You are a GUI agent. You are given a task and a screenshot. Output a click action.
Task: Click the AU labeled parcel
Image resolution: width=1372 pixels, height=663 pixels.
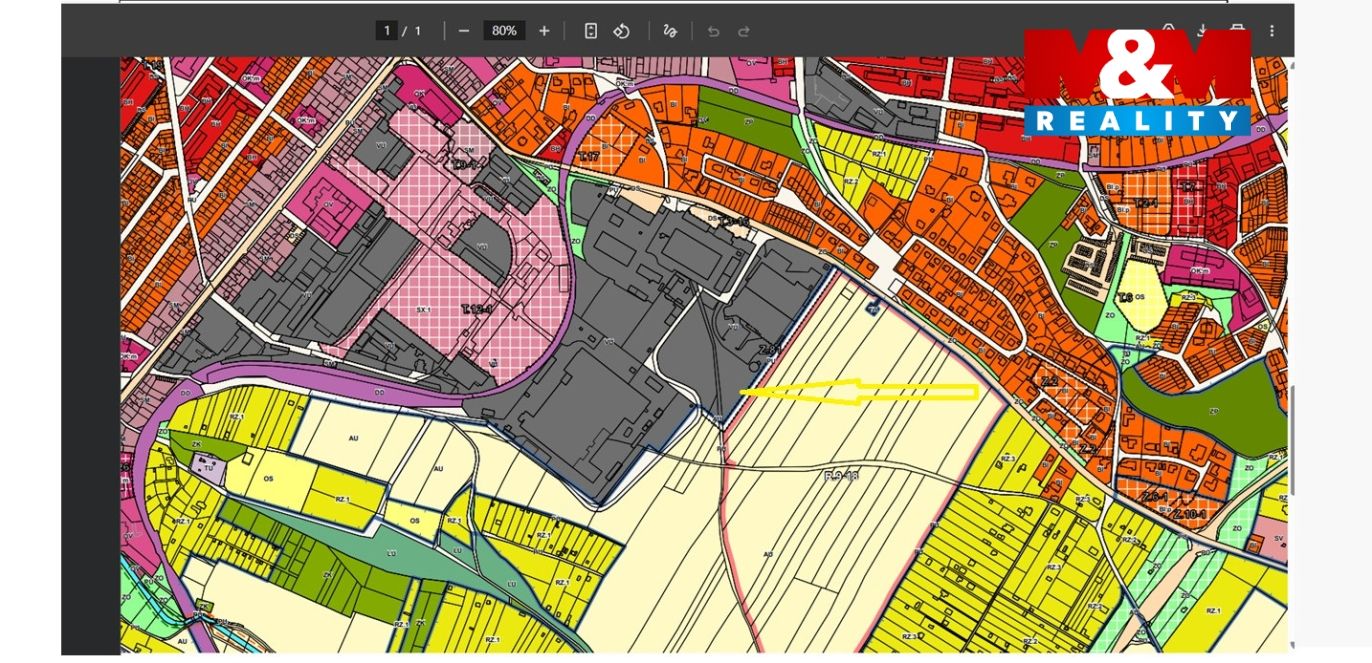(353, 438)
